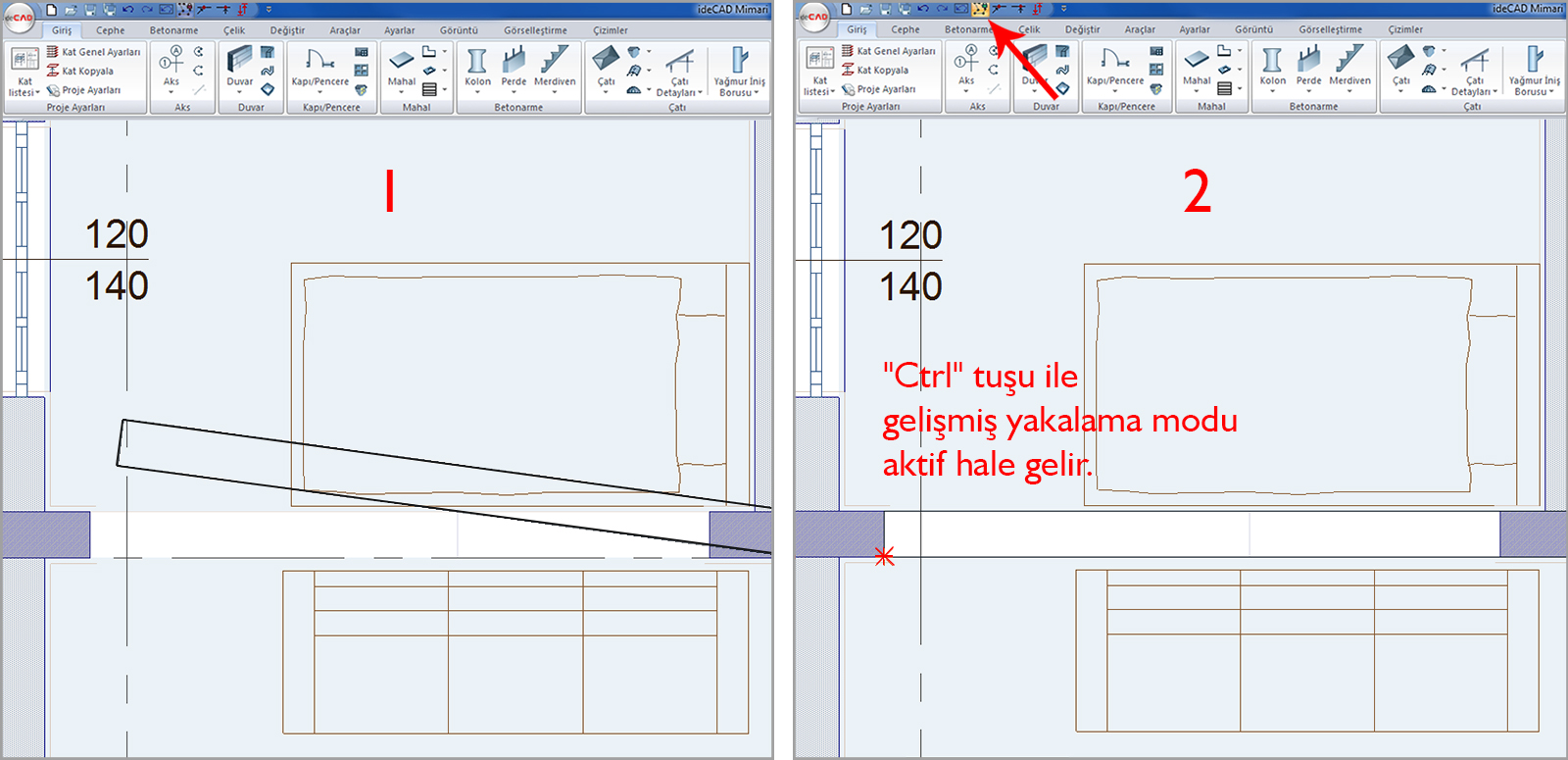Select the Duvar wall tool in left window
The width and height of the screenshot is (1568, 760).
(240, 68)
